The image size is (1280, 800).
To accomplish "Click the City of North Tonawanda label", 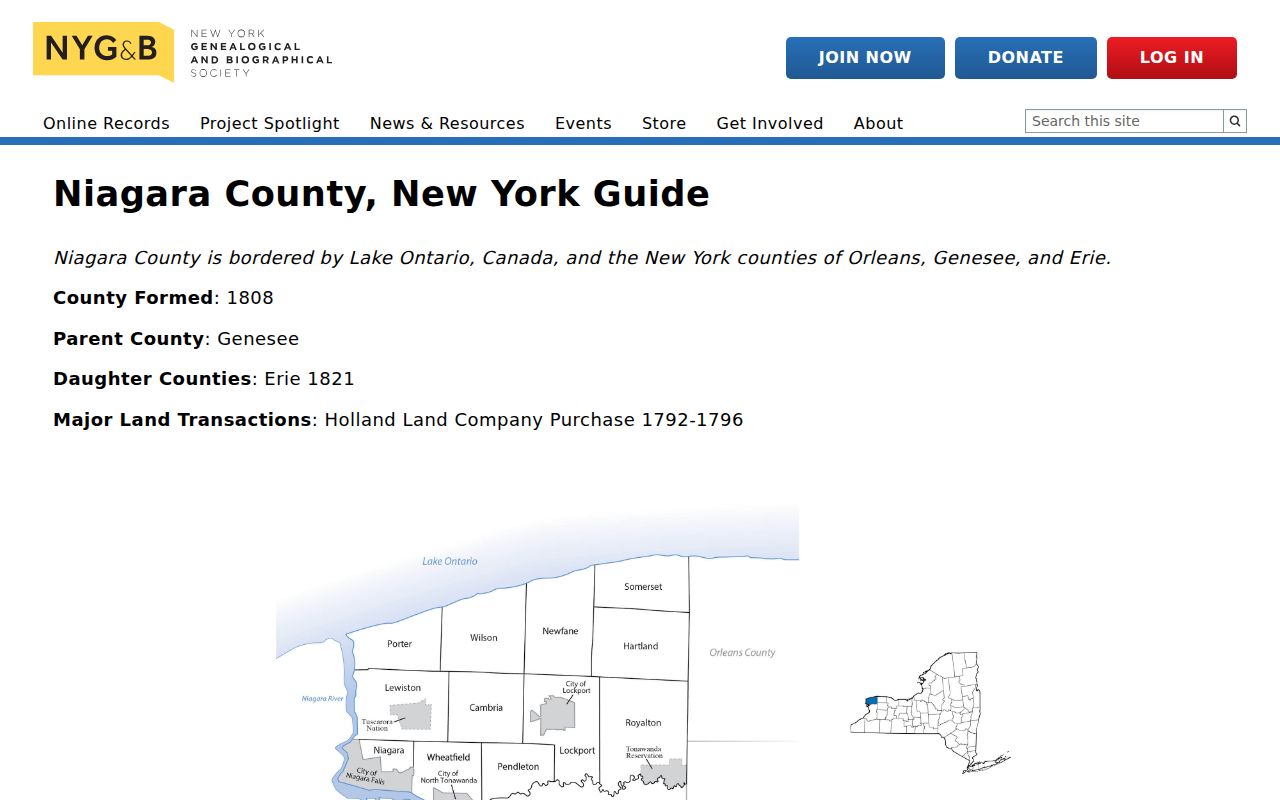I will pyautogui.click(x=448, y=777).
